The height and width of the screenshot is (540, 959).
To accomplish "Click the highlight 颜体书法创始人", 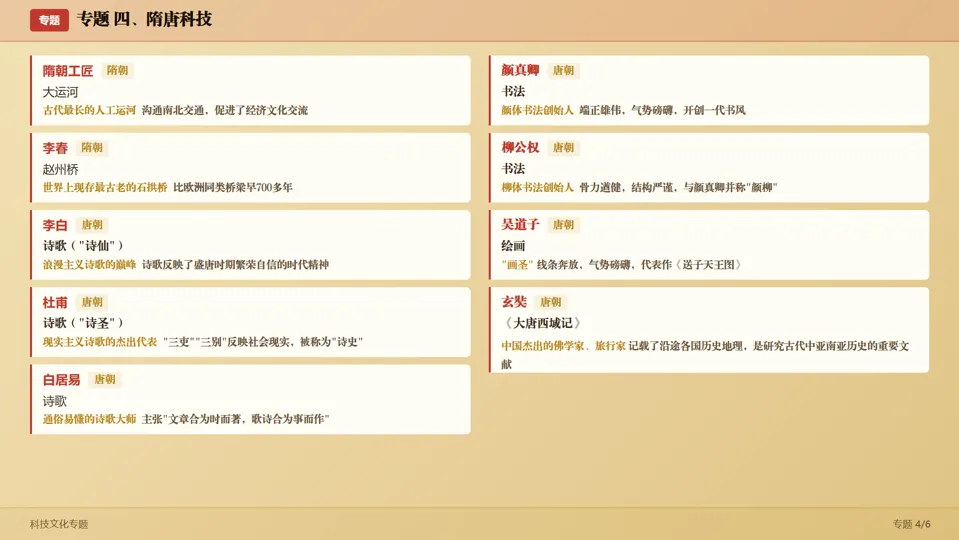I will pos(538,110).
